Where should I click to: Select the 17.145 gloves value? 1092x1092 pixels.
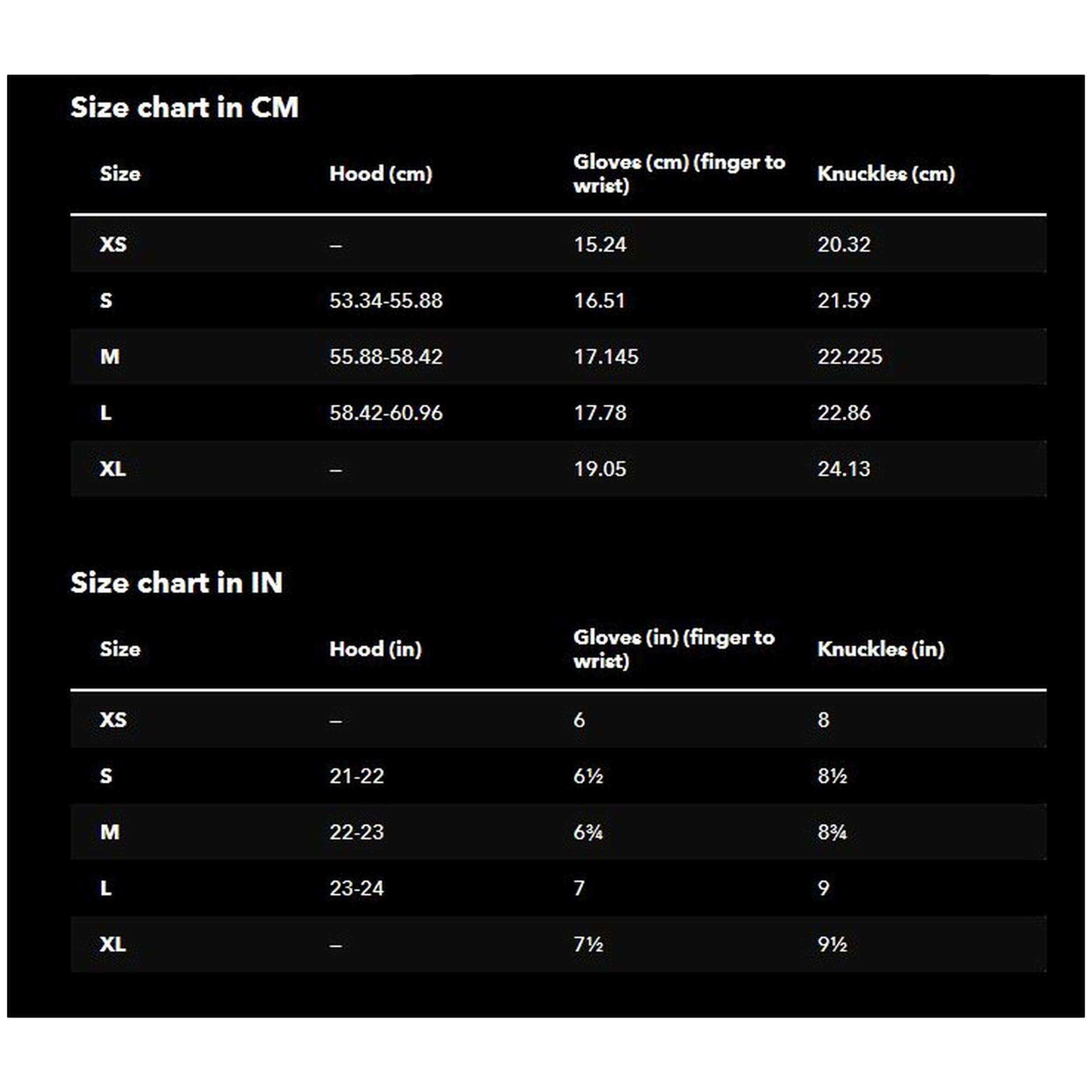click(x=606, y=357)
